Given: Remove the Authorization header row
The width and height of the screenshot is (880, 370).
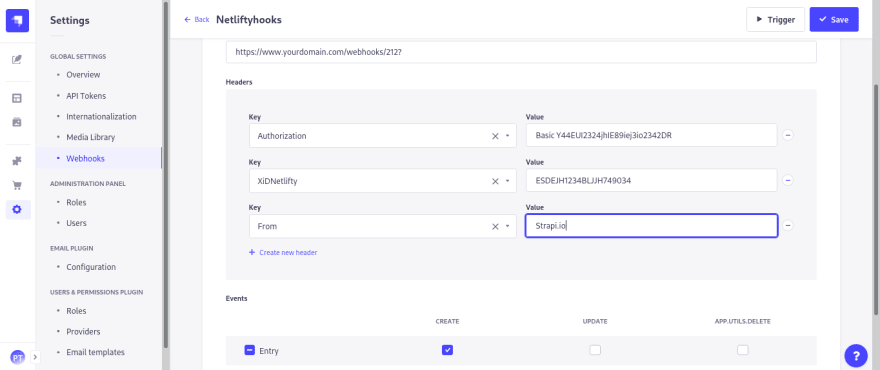Looking at the screenshot, I should (x=788, y=135).
